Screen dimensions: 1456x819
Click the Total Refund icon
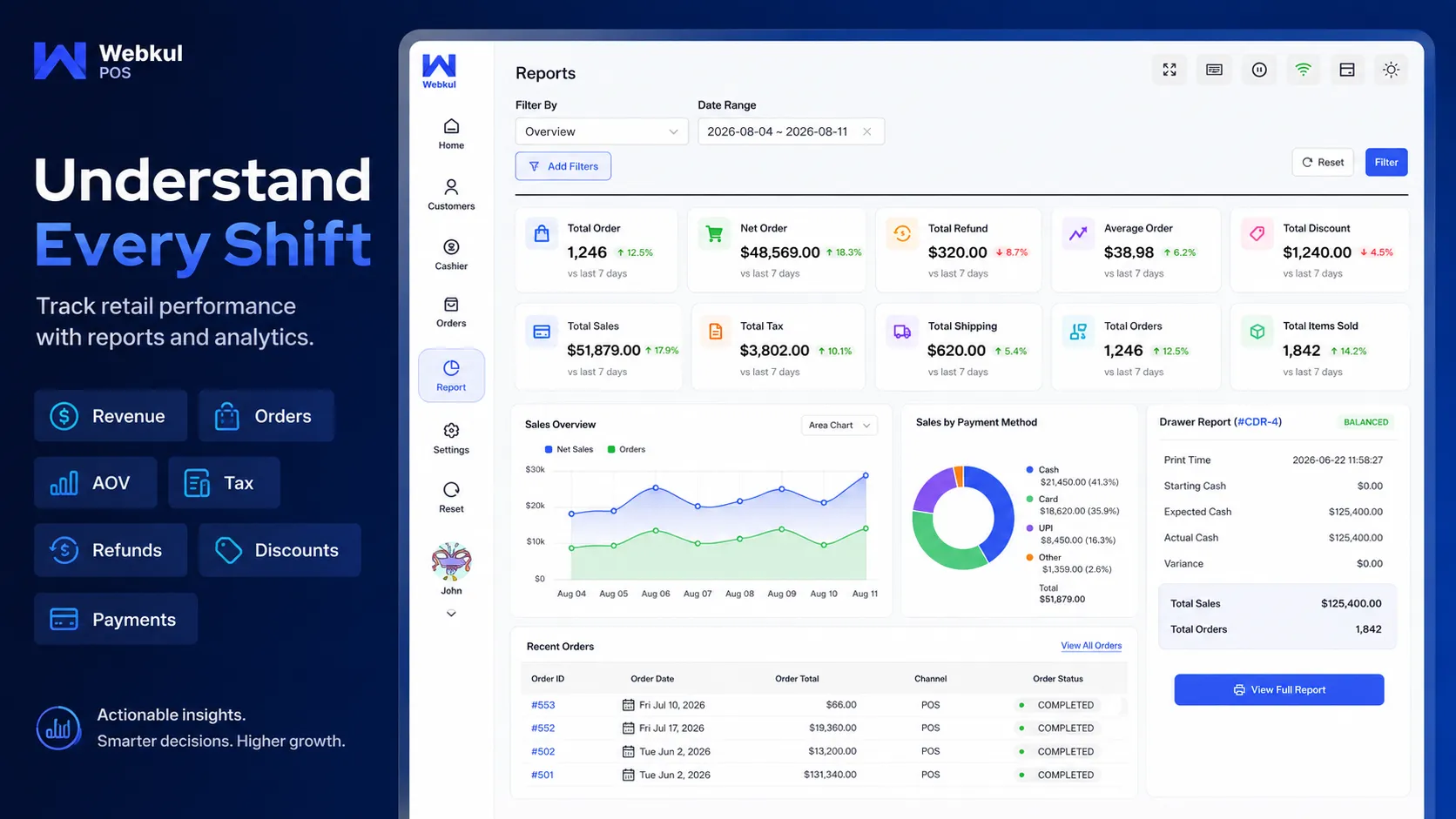coord(902,234)
